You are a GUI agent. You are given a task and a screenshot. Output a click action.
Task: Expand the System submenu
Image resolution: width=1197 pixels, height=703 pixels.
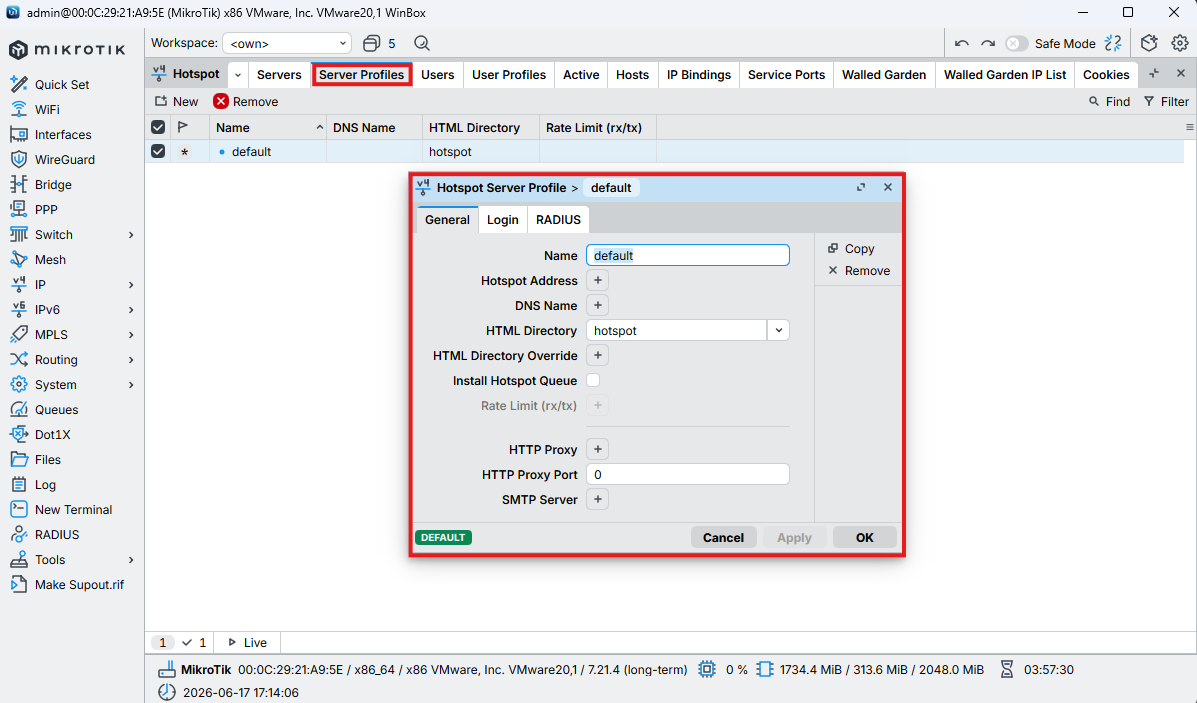[131, 385]
